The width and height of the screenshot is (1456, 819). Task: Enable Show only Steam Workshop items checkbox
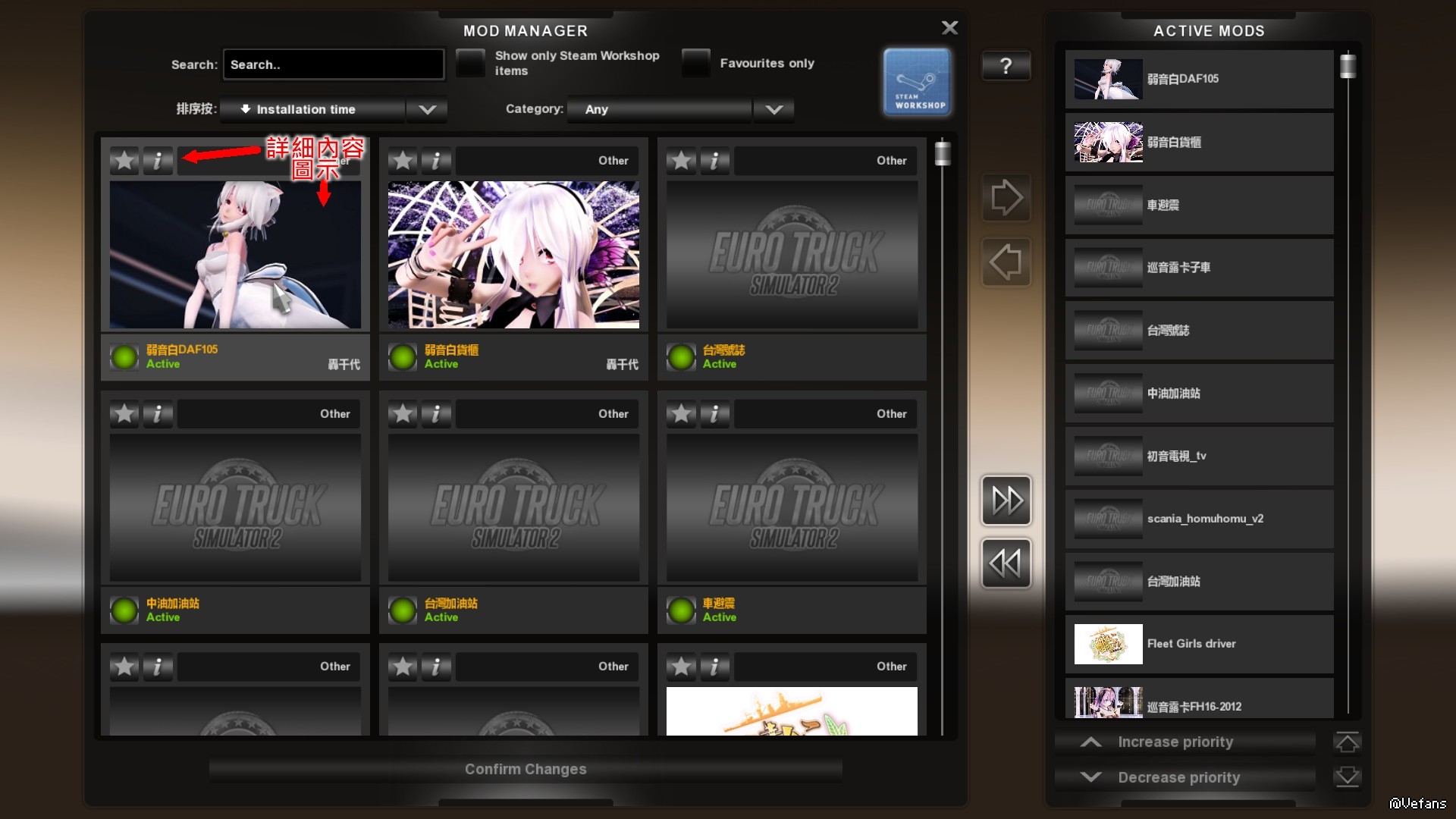click(x=470, y=63)
